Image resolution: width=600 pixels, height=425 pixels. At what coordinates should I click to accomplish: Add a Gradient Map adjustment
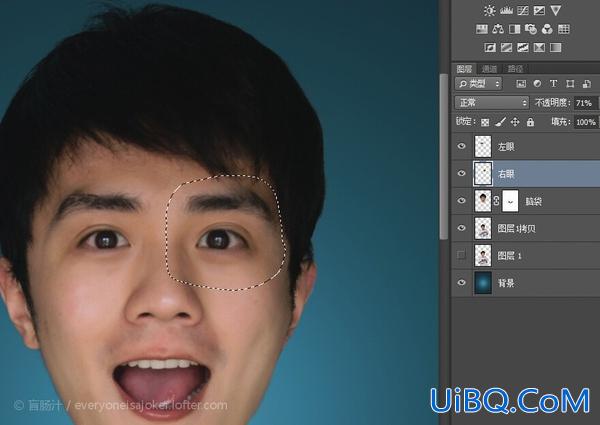(x=556, y=47)
